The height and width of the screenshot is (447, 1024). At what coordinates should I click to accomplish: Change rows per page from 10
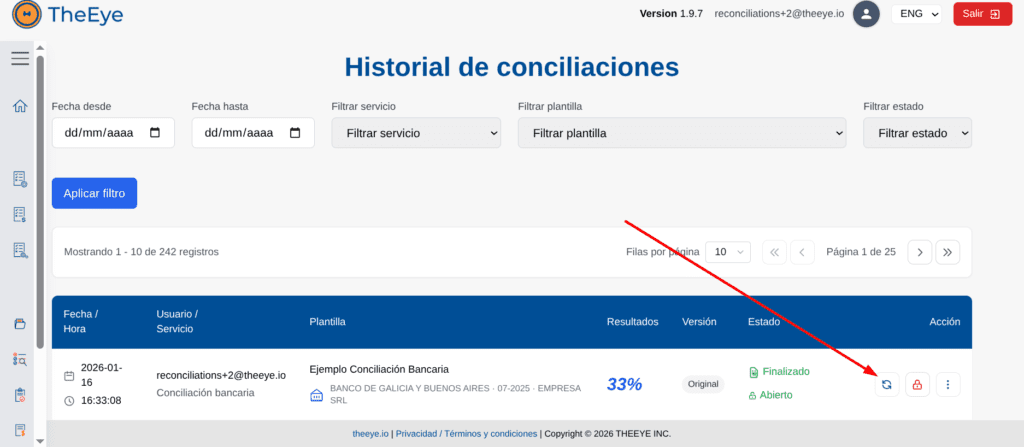pos(727,252)
